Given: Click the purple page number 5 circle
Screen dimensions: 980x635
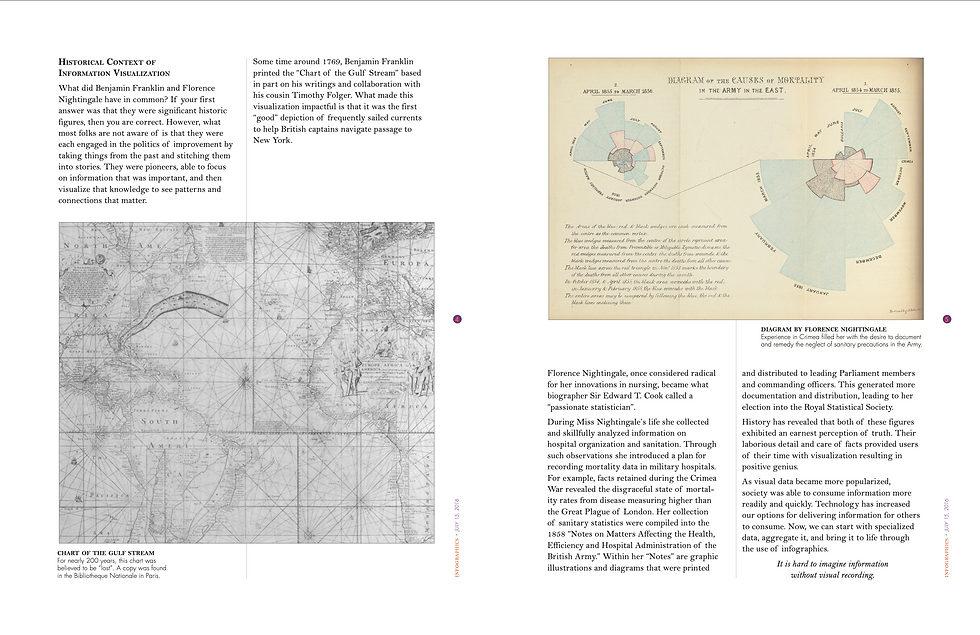Looking at the screenshot, I should pyautogui.click(x=946, y=319).
